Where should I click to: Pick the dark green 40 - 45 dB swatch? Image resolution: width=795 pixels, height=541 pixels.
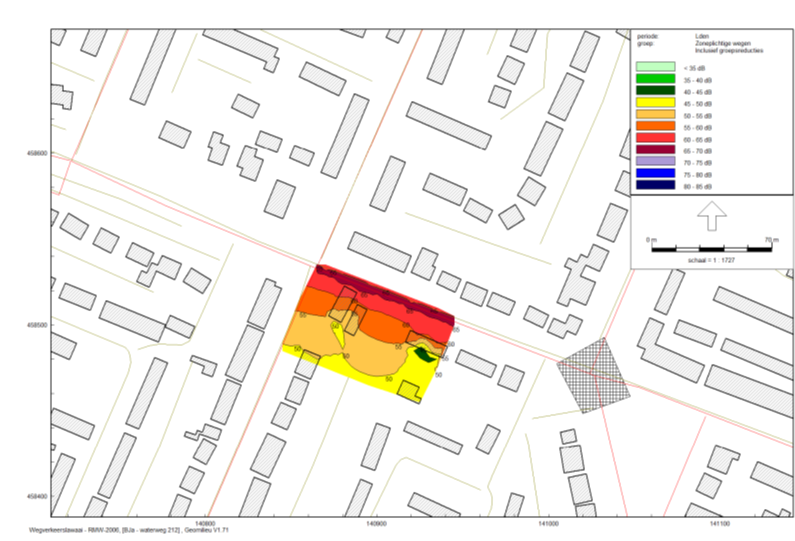[660, 93]
